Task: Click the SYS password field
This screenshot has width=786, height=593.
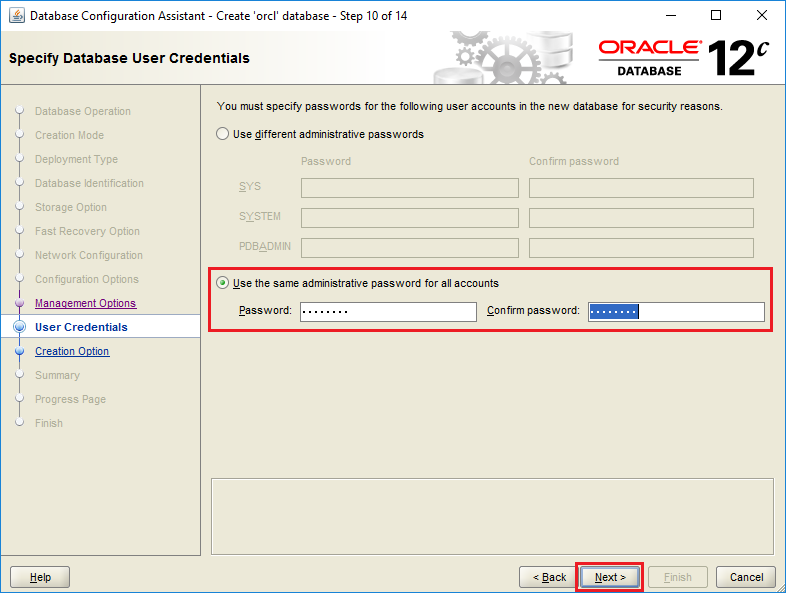Action: [410, 188]
